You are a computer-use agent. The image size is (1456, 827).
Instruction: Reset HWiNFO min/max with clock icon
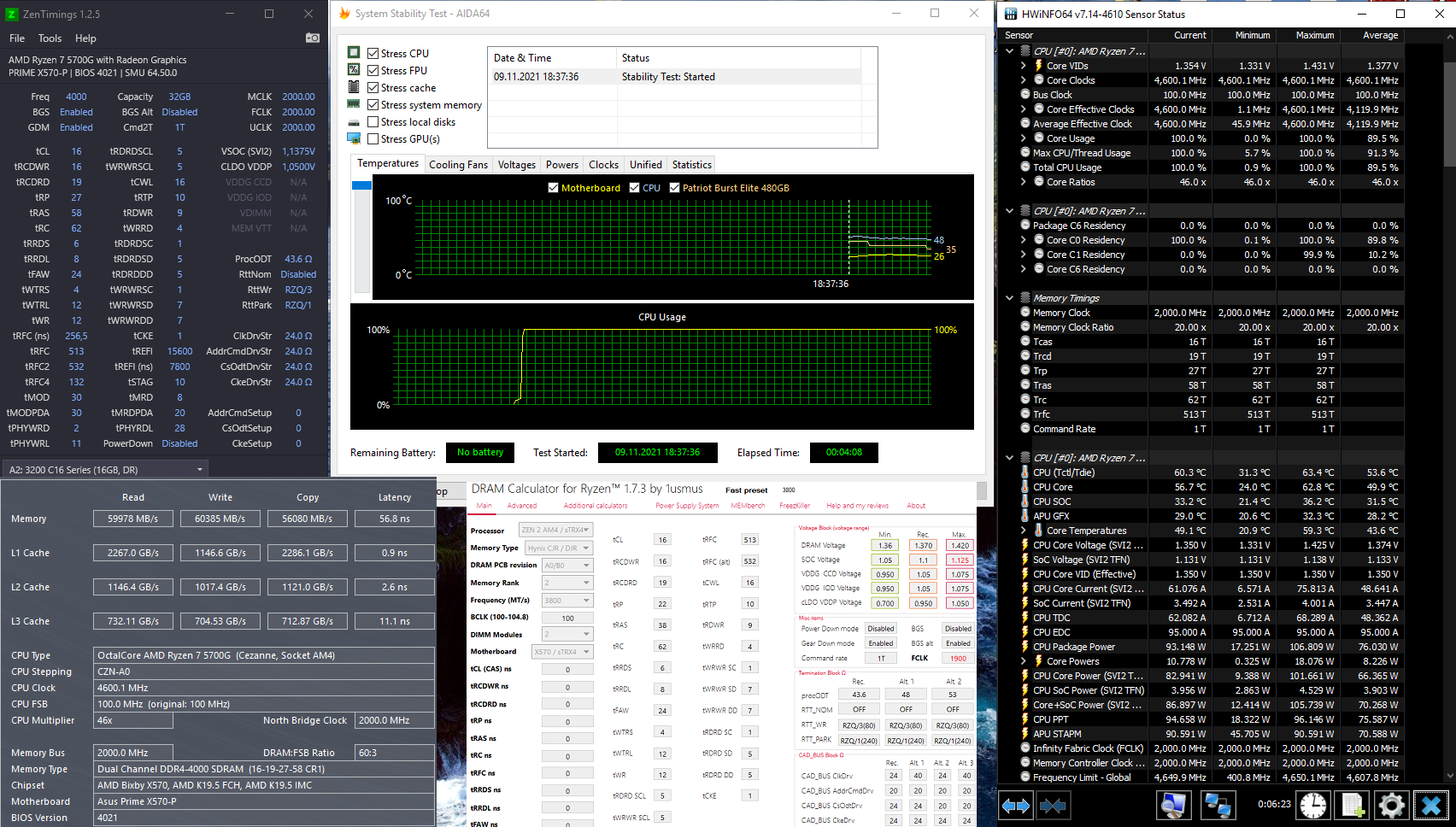1313,805
